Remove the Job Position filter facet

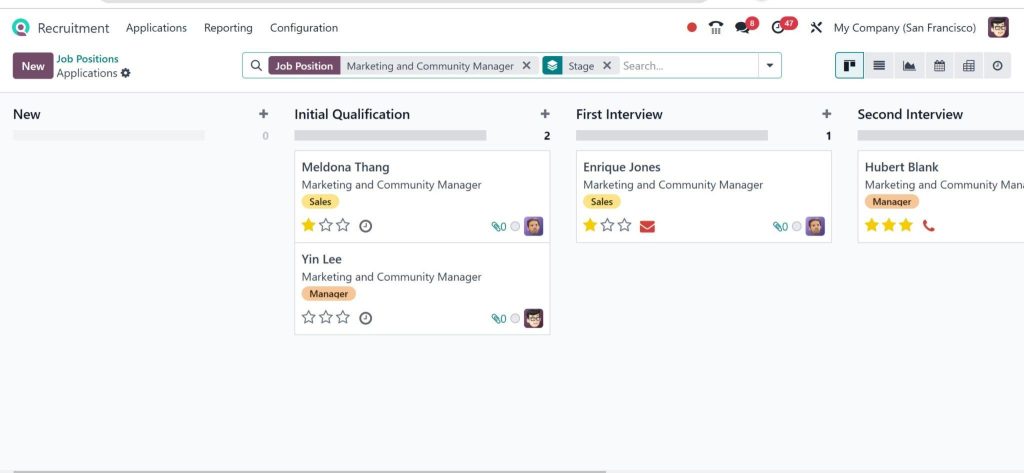pos(526,65)
